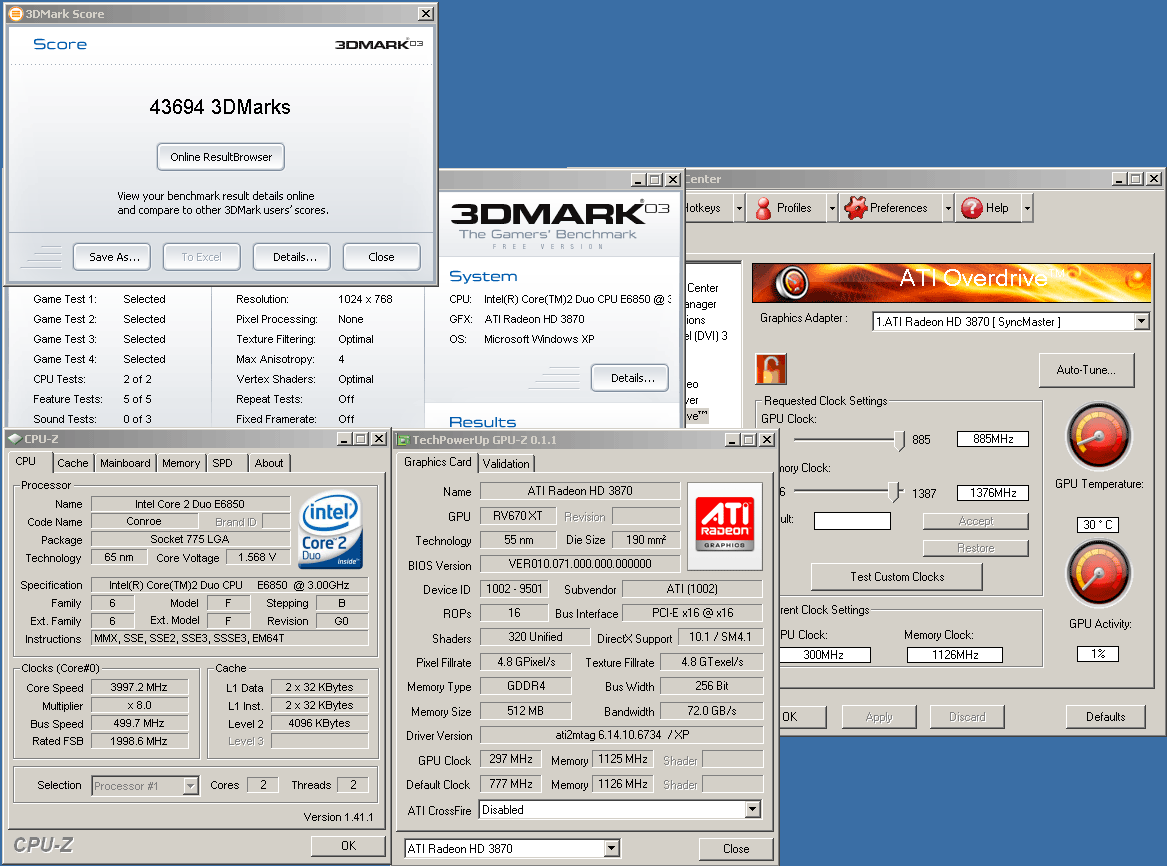The height and width of the screenshot is (866, 1167).
Task: Click Details in the 3DMark Score window
Action: pos(294,257)
